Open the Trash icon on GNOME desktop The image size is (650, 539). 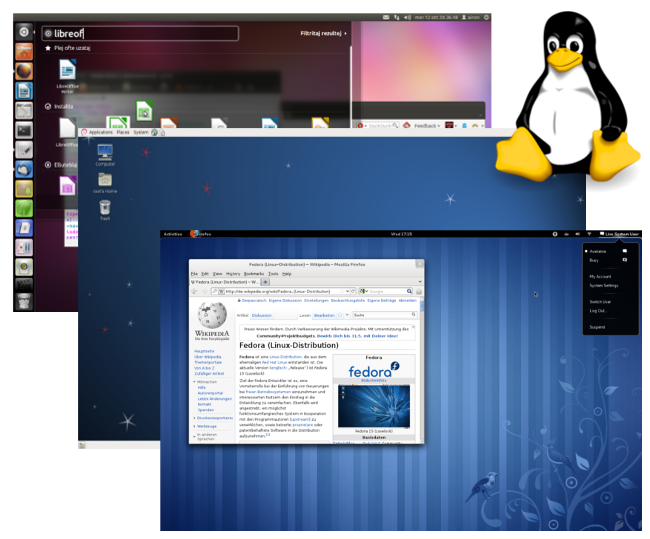coord(105,209)
